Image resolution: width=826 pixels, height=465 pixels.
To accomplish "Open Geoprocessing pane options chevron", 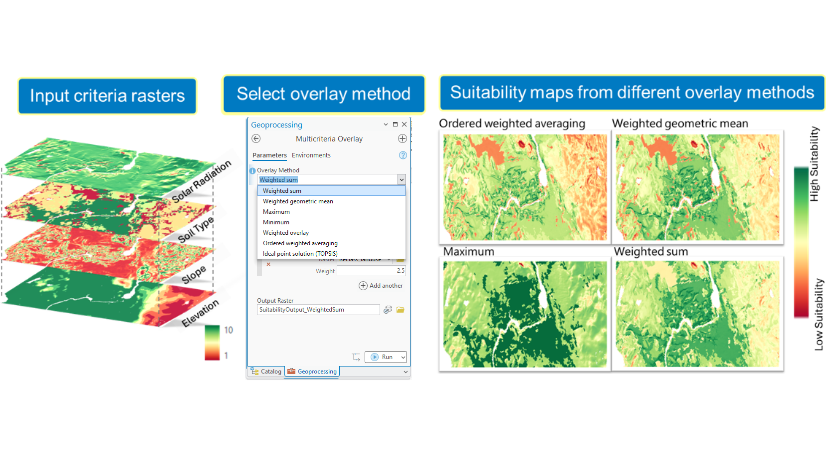I will point(386,125).
